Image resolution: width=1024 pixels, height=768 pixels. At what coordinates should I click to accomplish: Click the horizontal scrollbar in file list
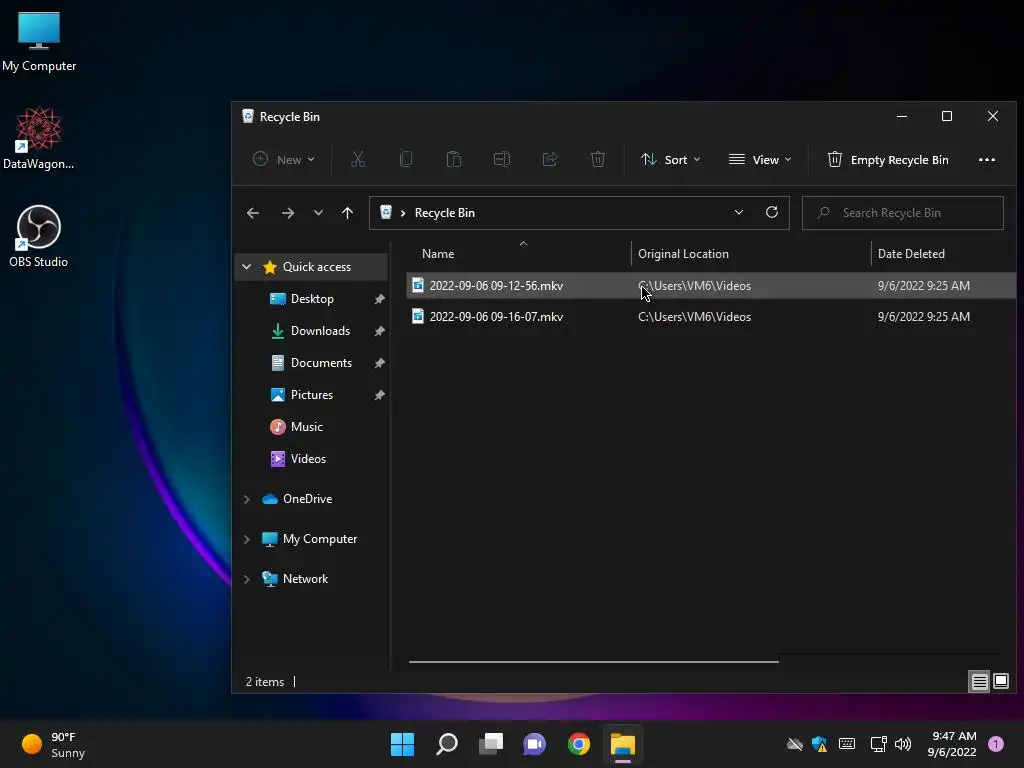tap(594, 662)
